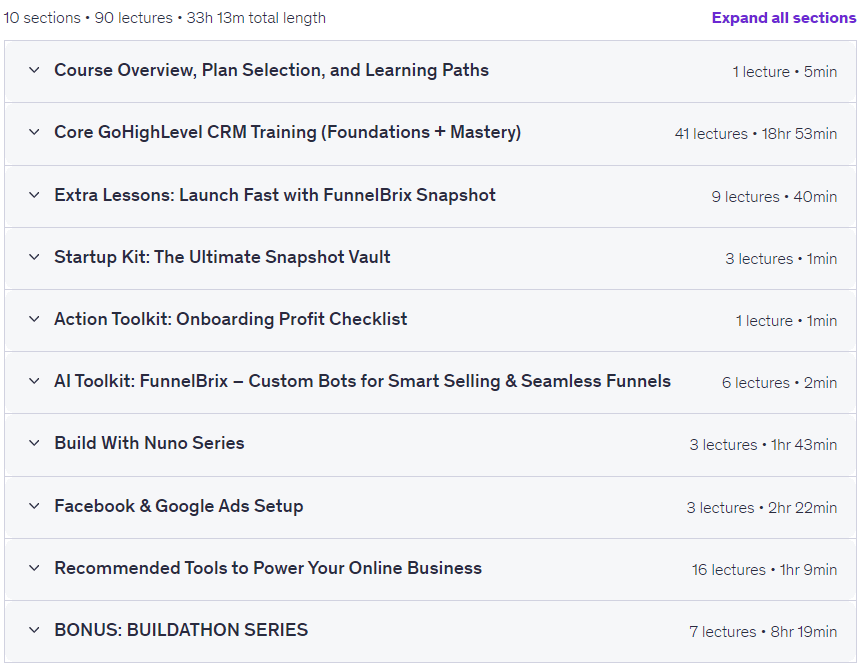Click the '1 lecture • 5min' label
This screenshot has height=669, width=865.
[784, 72]
